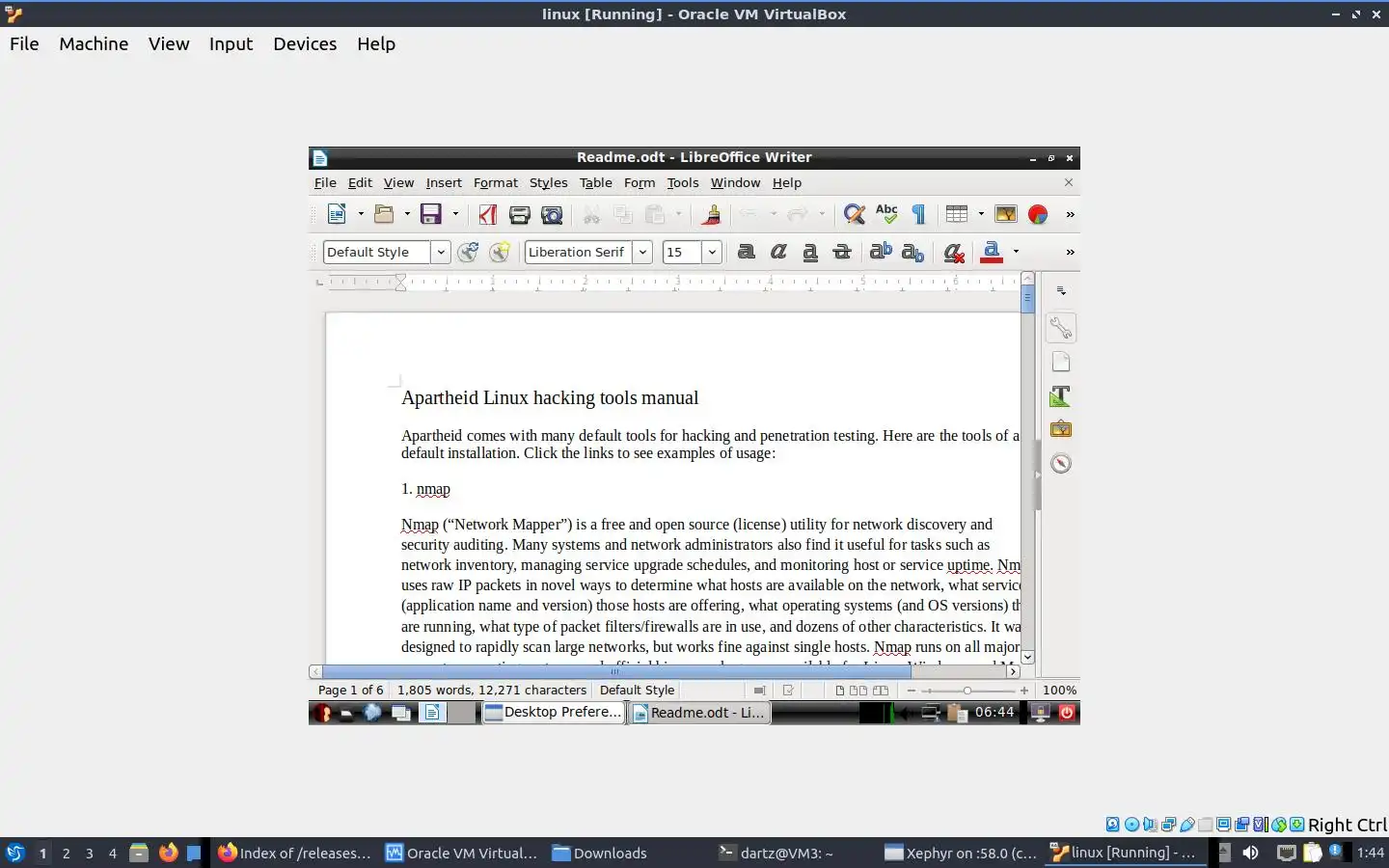Select multiple-page view in status bar

858,691
